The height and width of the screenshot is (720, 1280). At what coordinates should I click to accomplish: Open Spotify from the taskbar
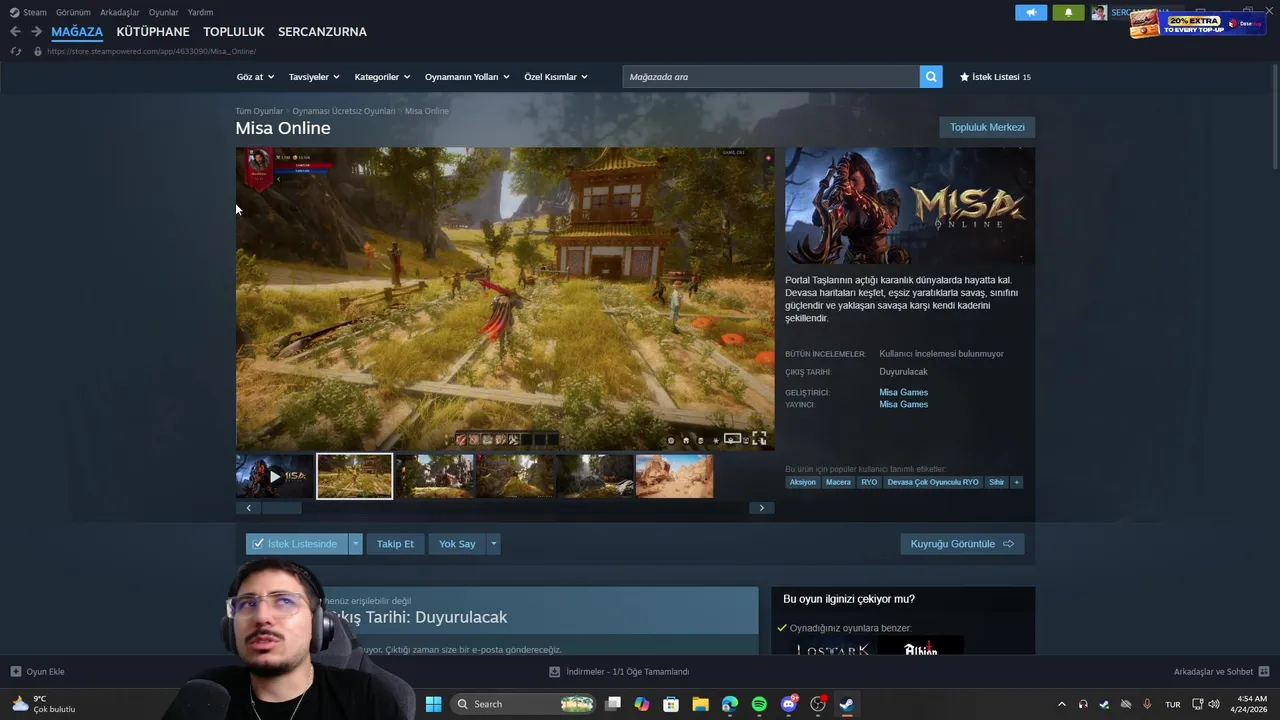759,704
